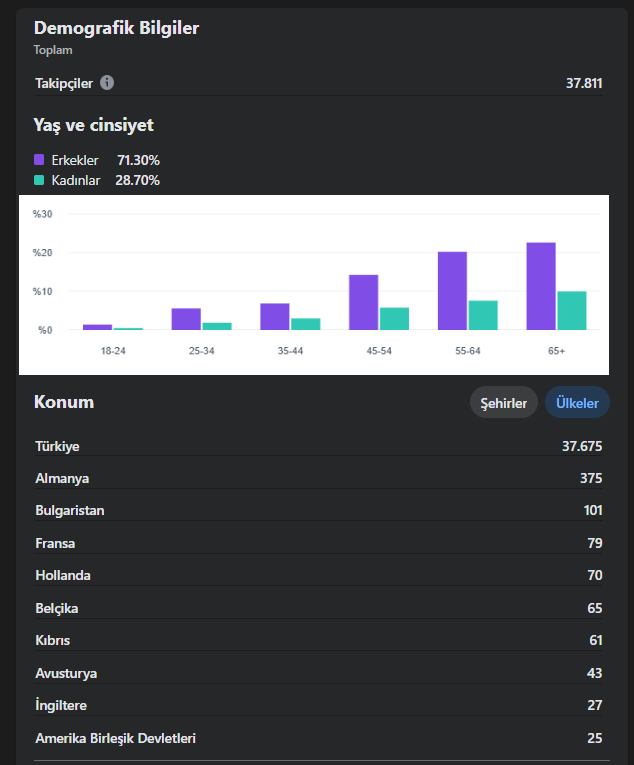Click the Takipçiler total count 37.811
634x765 pixels.
pyautogui.click(x=584, y=83)
